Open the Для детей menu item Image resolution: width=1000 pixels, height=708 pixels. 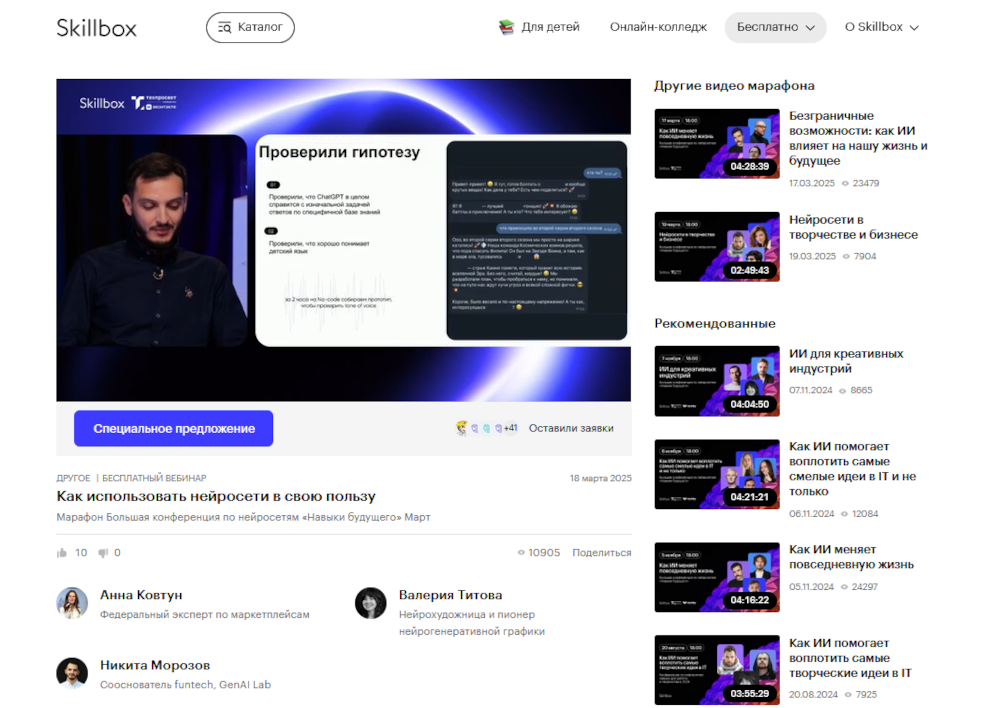(550, 27)
